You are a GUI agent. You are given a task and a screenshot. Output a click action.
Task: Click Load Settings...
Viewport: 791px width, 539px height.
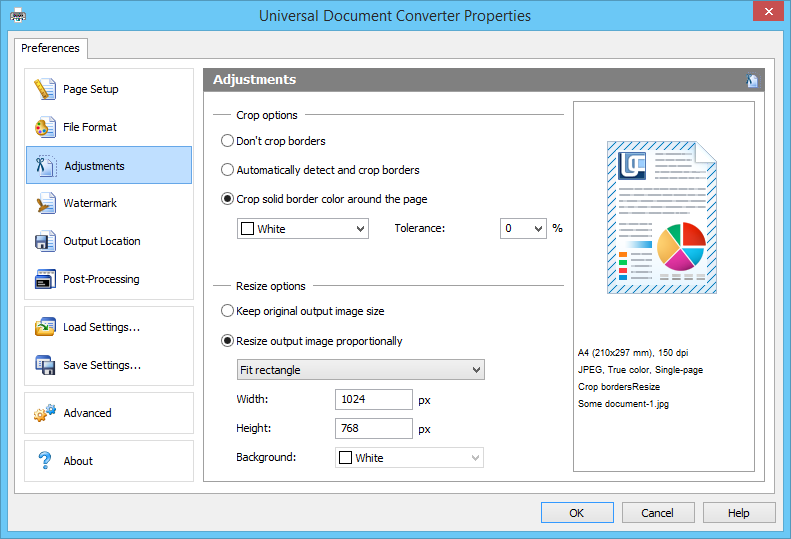click(109, 327)
